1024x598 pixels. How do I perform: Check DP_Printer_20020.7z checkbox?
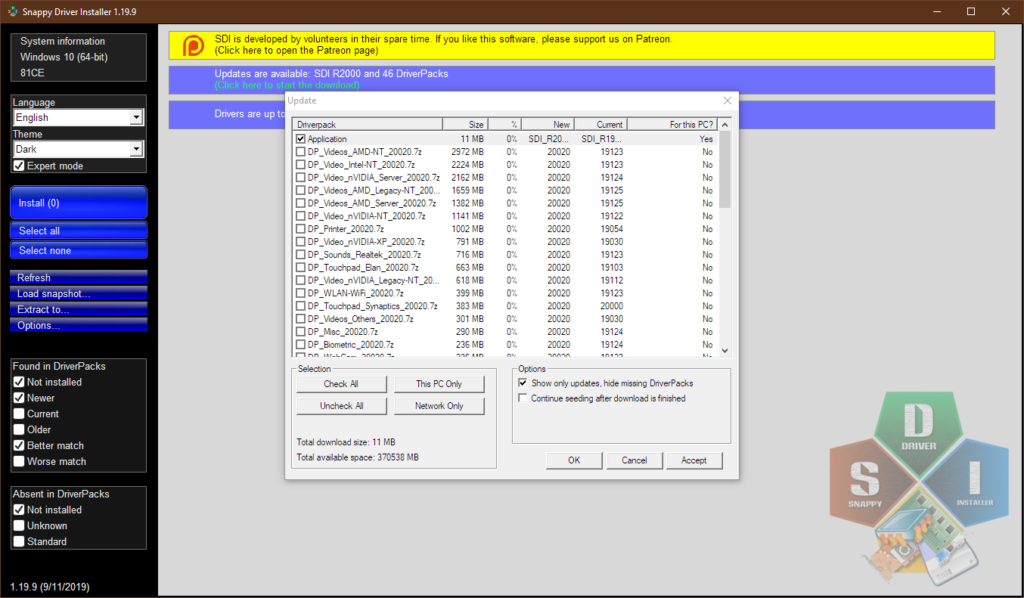click(x=300, y=228)
